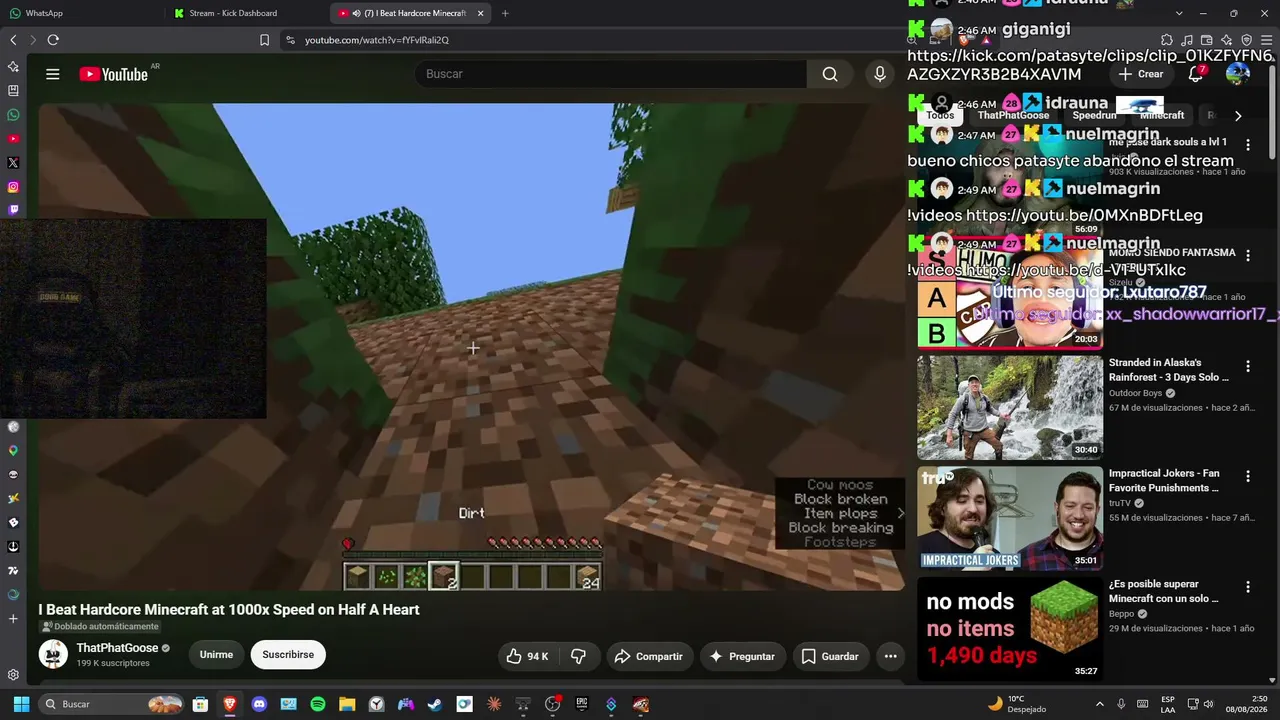
Task: Open the Leo AI sparkle icon in sidebar
Action: (13, 67)
